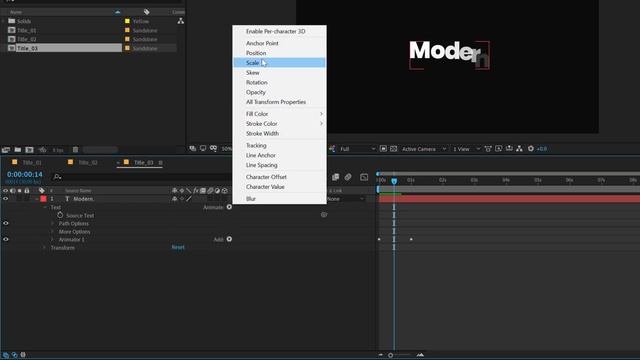
Task: Collapse the Modern layer properties
Action: (37, 199)
